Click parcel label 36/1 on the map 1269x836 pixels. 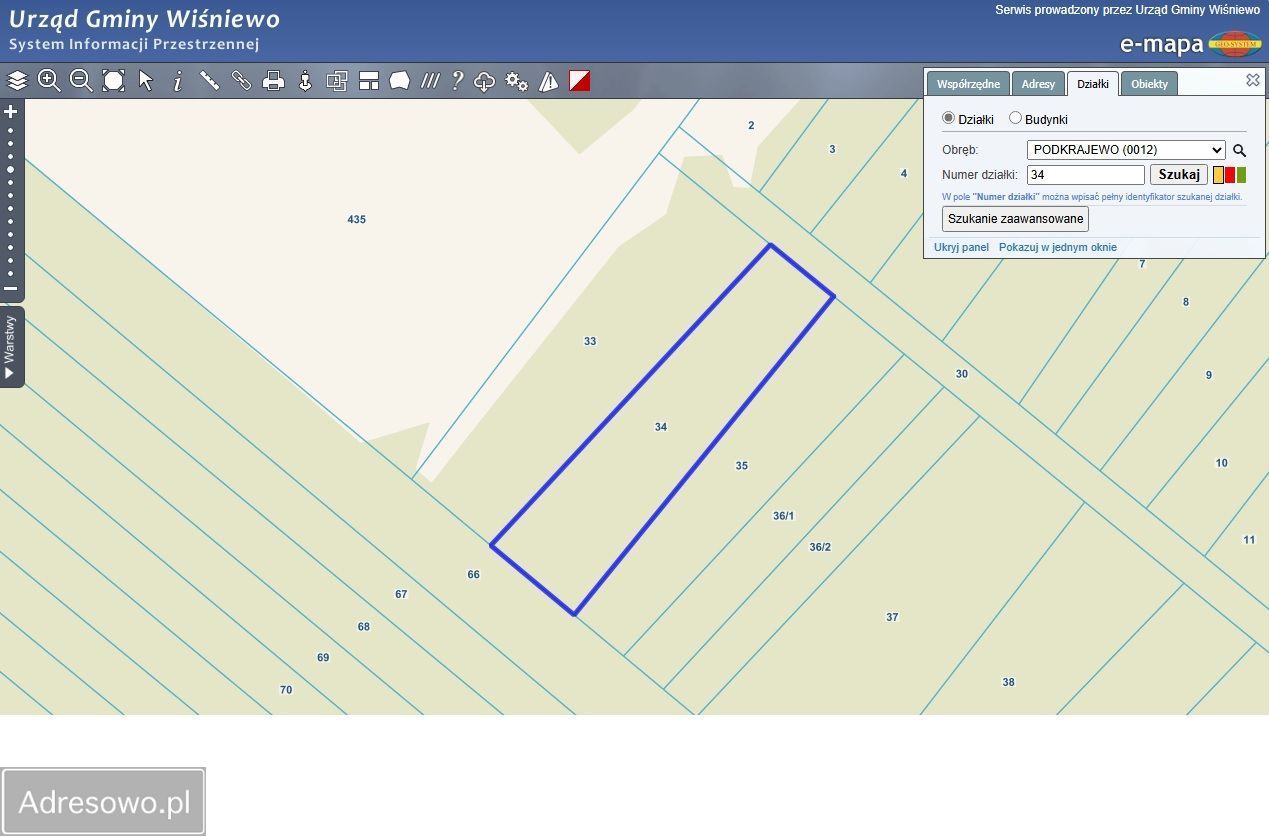783,516
